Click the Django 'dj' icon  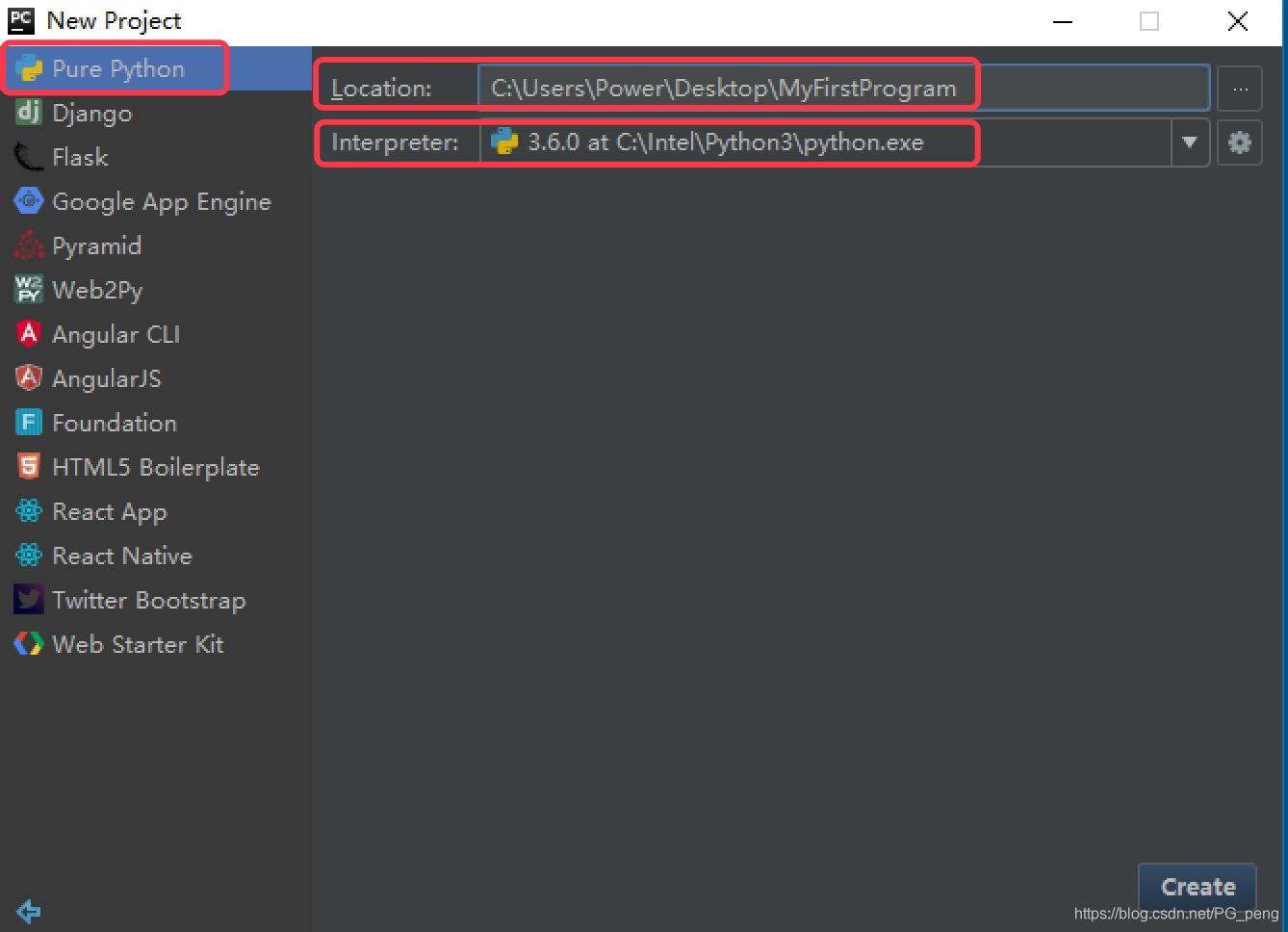coord(29,113)
